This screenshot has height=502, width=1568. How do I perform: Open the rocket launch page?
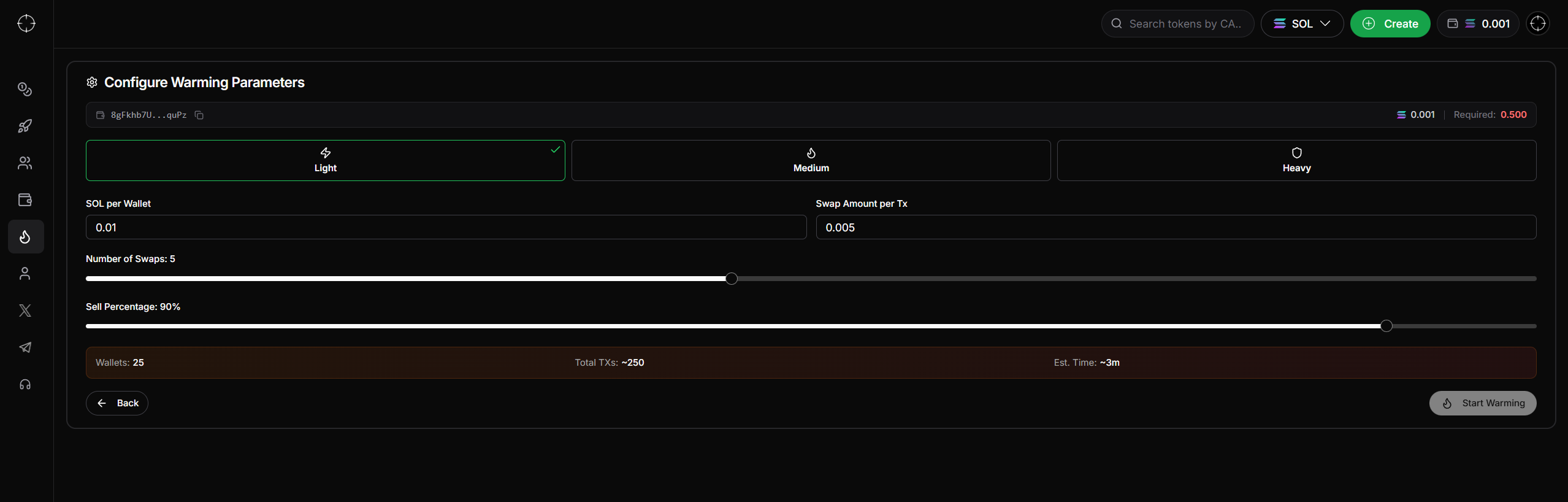coord(25,126)
